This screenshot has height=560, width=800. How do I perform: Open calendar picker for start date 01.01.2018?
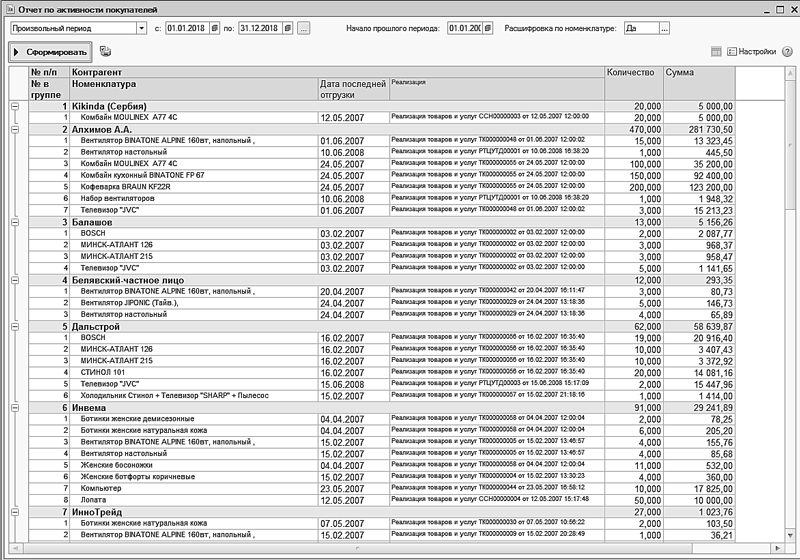[x=215, y=28]
